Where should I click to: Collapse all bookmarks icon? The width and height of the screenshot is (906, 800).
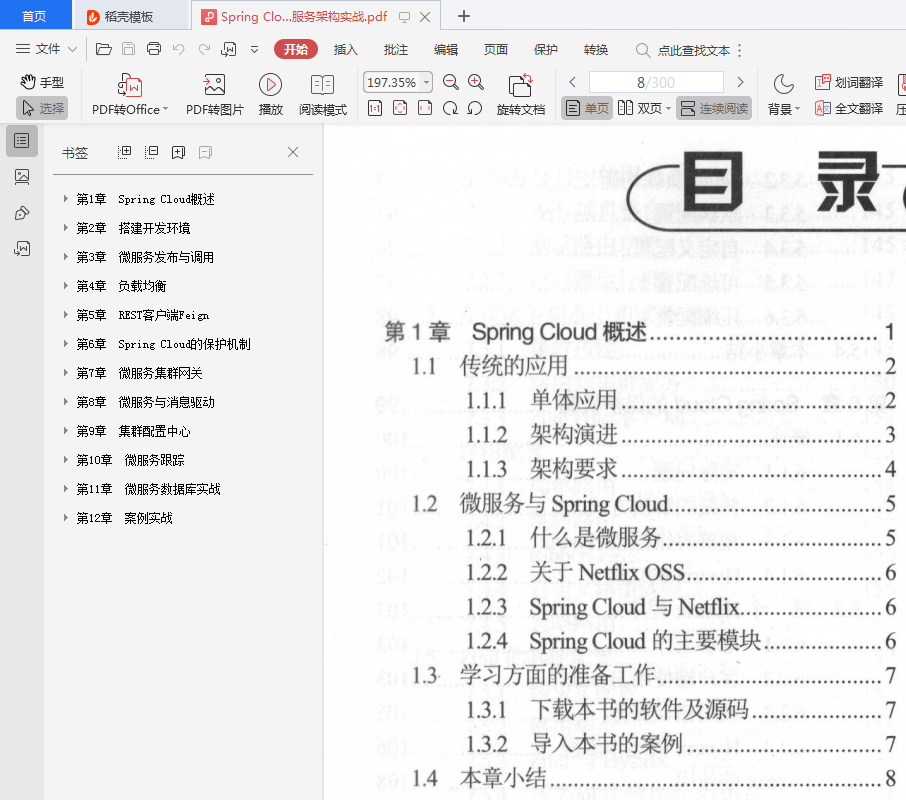pyautogui.click(x=151, y=152)
